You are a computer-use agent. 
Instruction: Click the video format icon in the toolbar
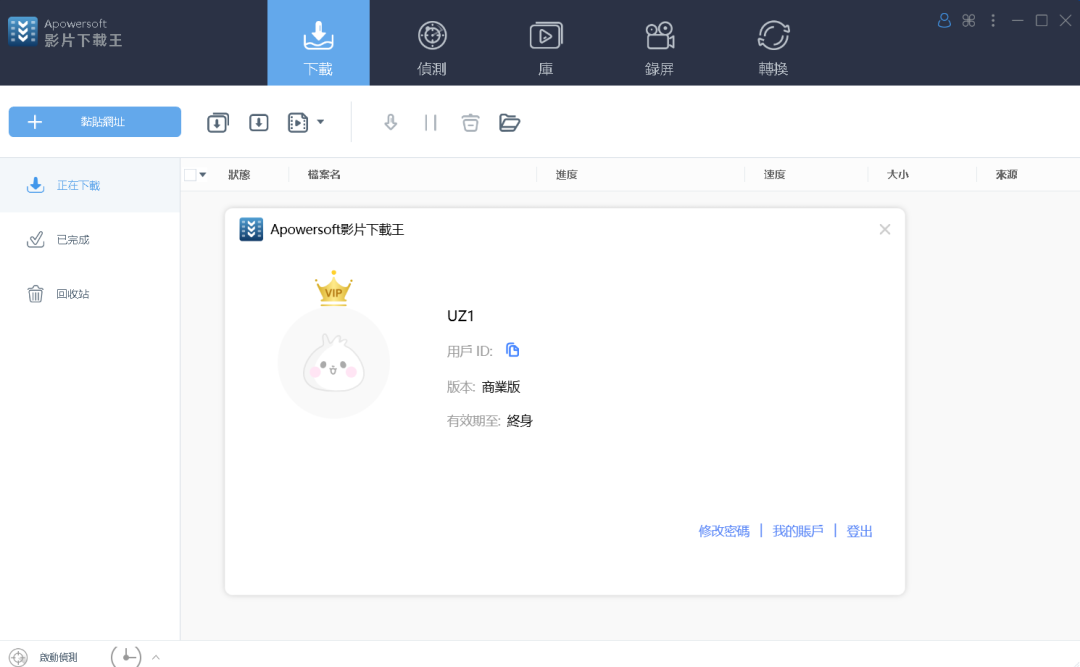tap(298, 123)
